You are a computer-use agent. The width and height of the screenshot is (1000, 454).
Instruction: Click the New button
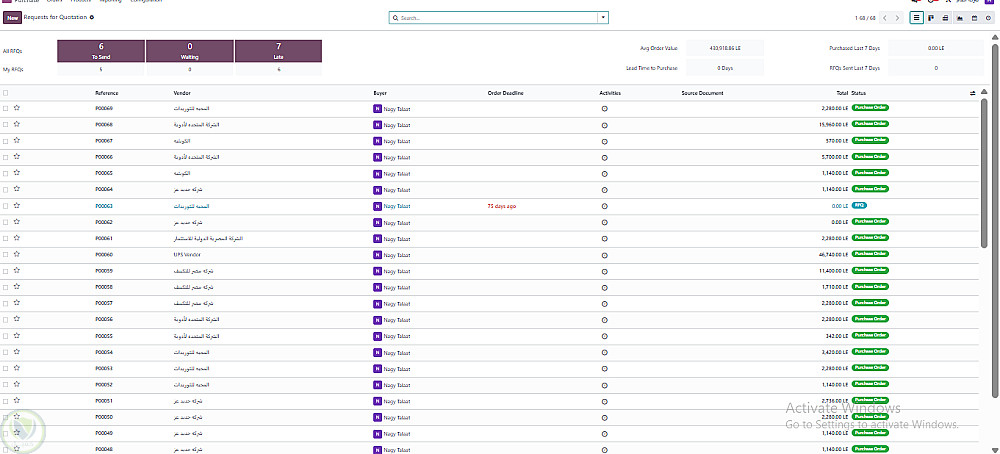[x=12, y=18]
